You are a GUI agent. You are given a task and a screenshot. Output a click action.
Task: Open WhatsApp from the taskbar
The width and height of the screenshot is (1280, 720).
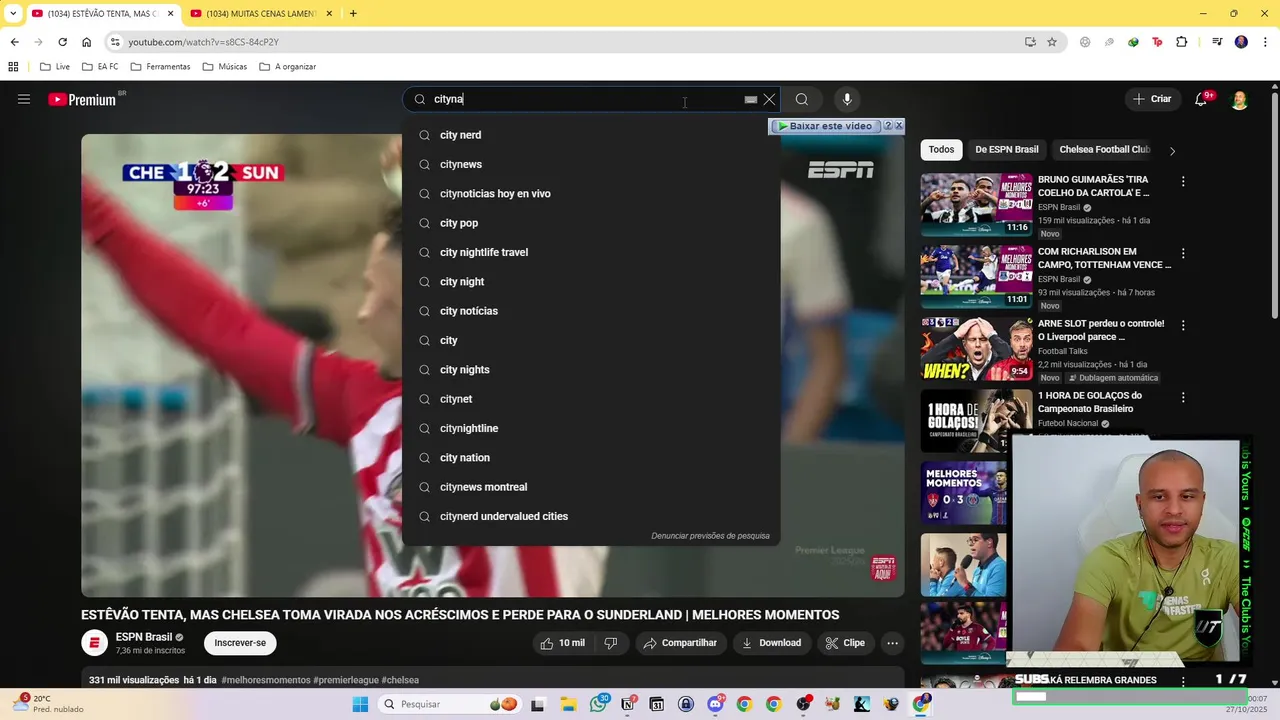pos(600,704)
